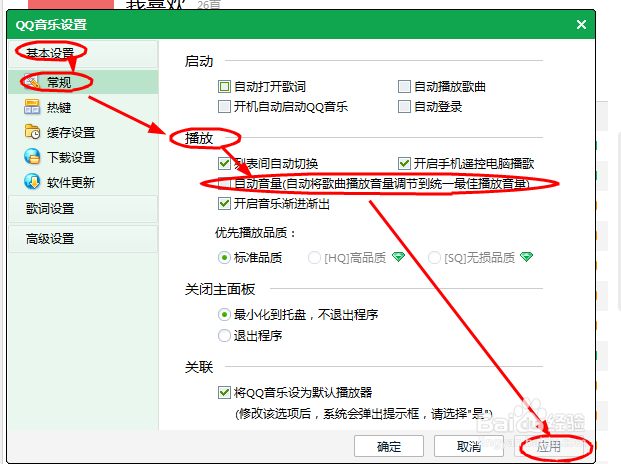Click the 关联 section heading
The width and height of the screenshot is (621, 464).
[199, 367]
